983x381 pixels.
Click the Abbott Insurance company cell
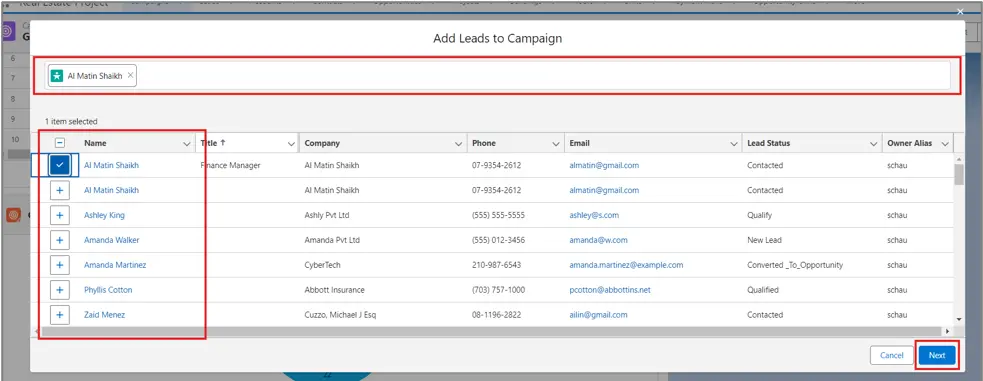point(334,290)
